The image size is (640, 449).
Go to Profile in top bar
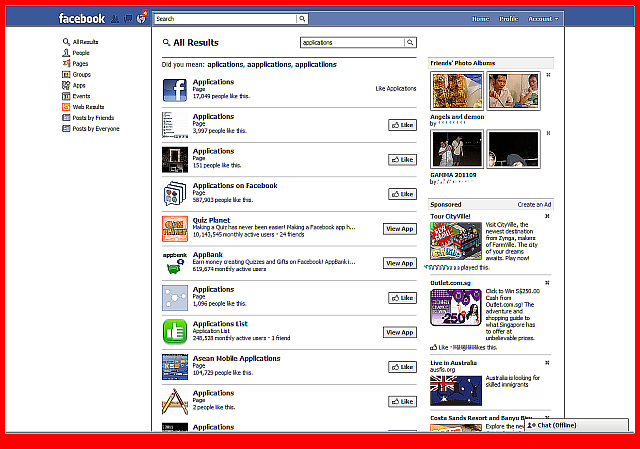(509, 19)
